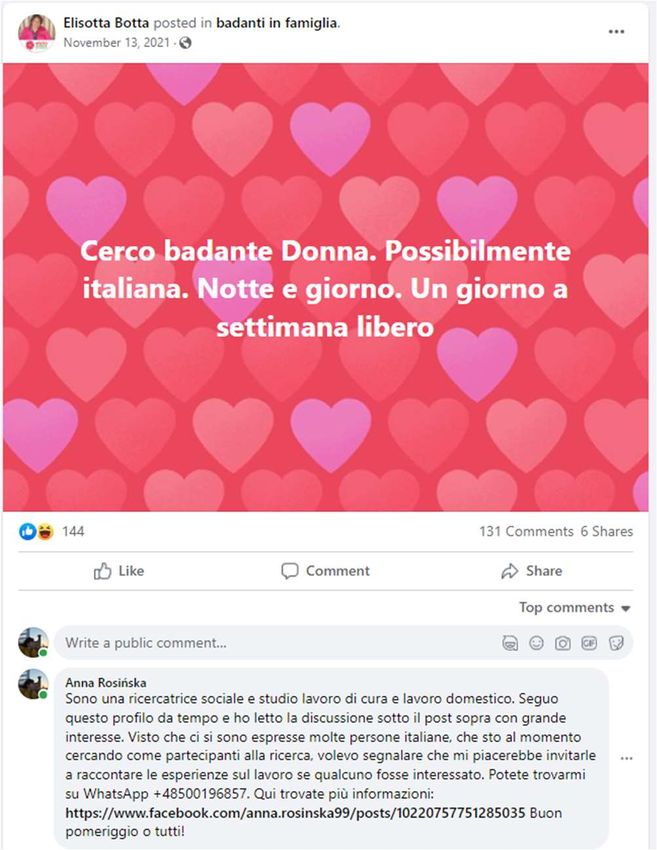657x850 pixels.
Task: Open the badanti in famiglia group
Action: (x=277, y=23)
